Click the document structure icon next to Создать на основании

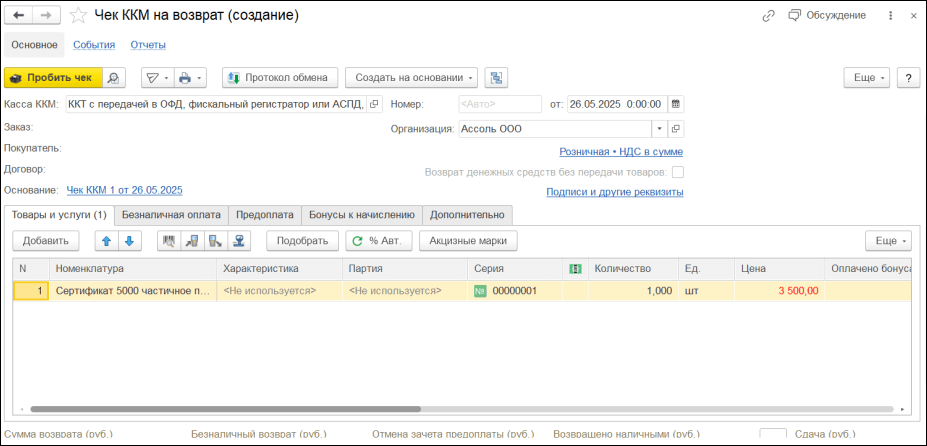click(x=496, y=78)
